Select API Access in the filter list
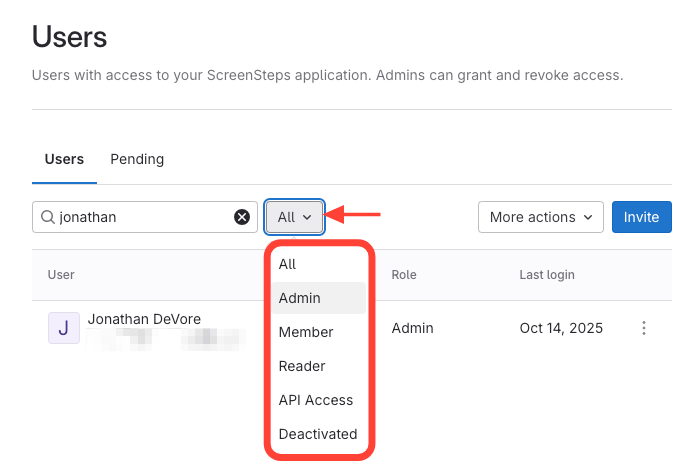Screen dimensions: 695x468 (x=316, y=400)
